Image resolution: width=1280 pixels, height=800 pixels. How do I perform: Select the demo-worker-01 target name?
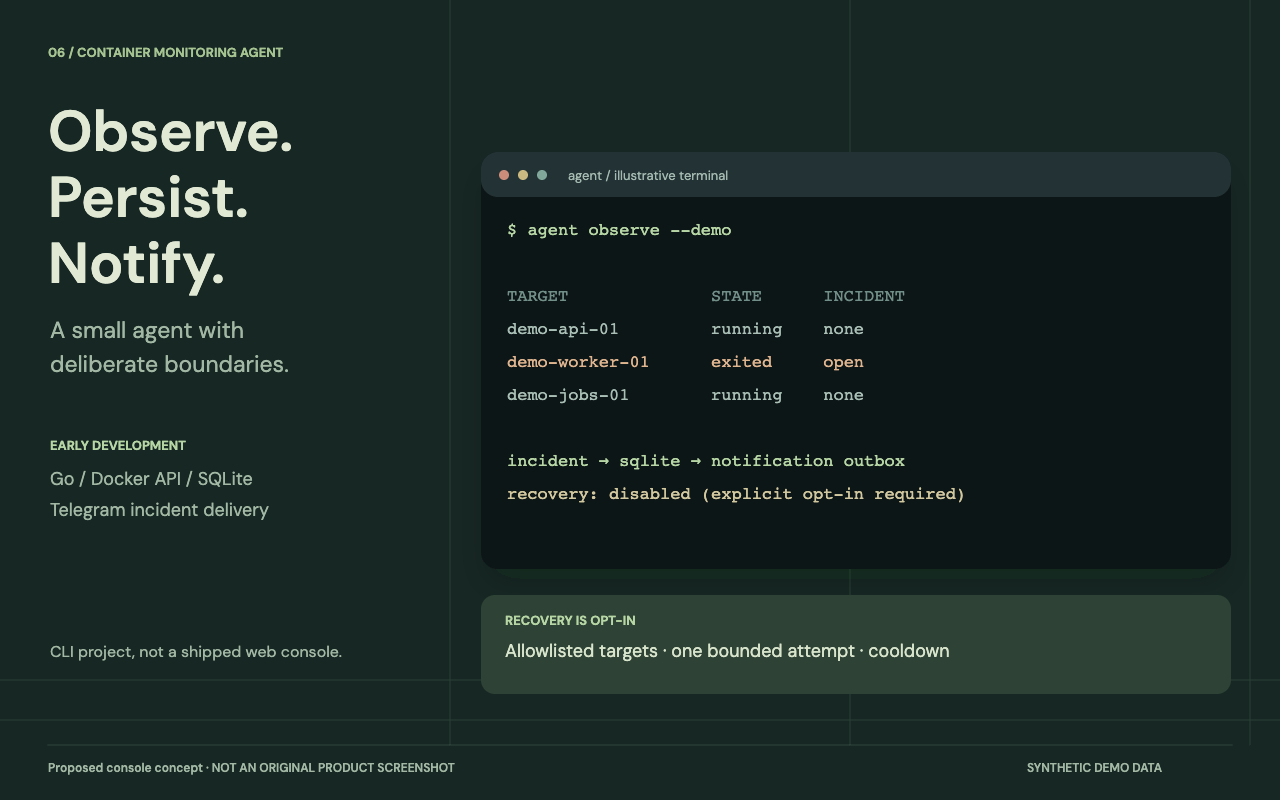pyautogui.click(x=578, y=362)
